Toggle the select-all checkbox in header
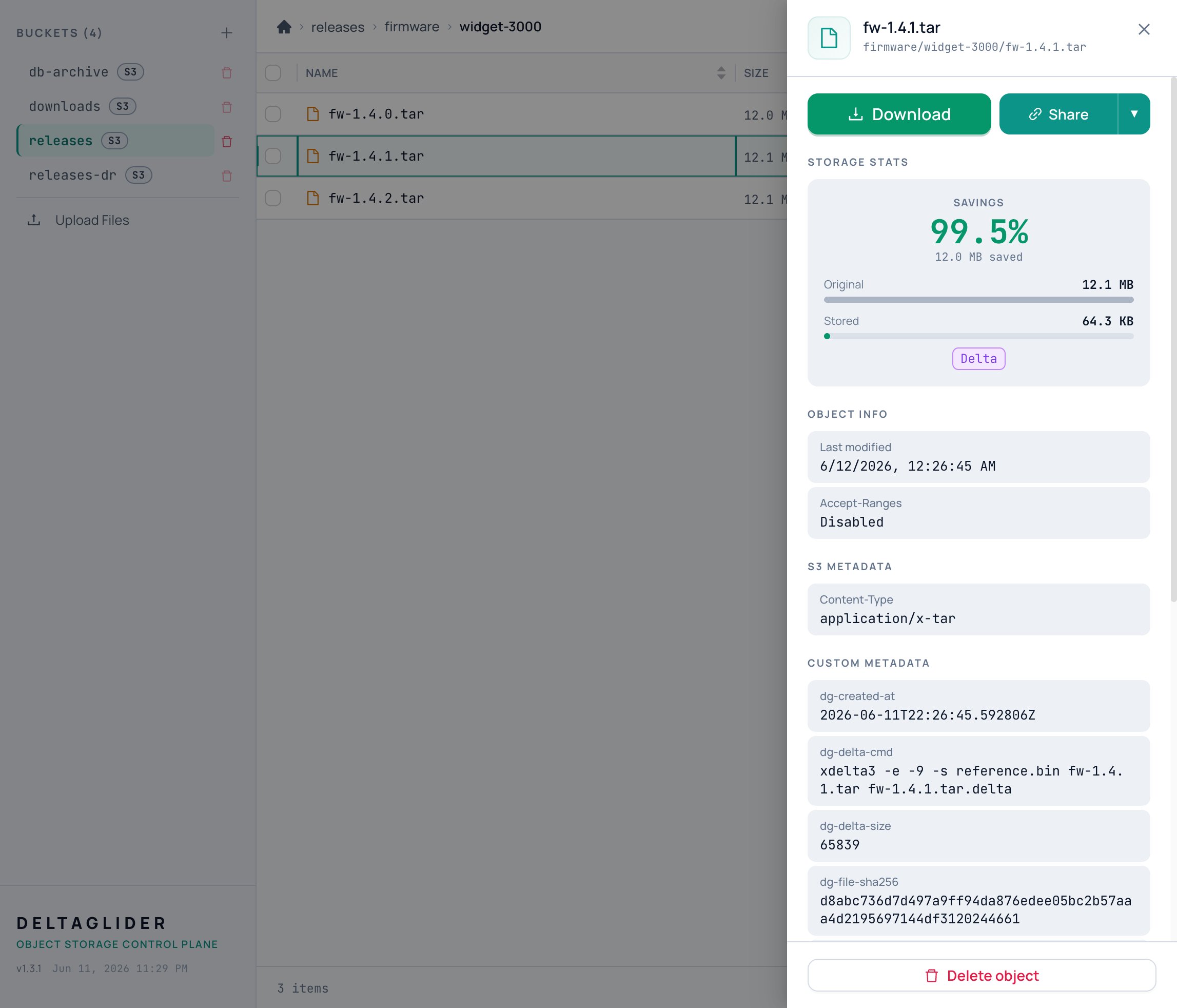This screenshot has height=1008, width=1177. [273, 73]
